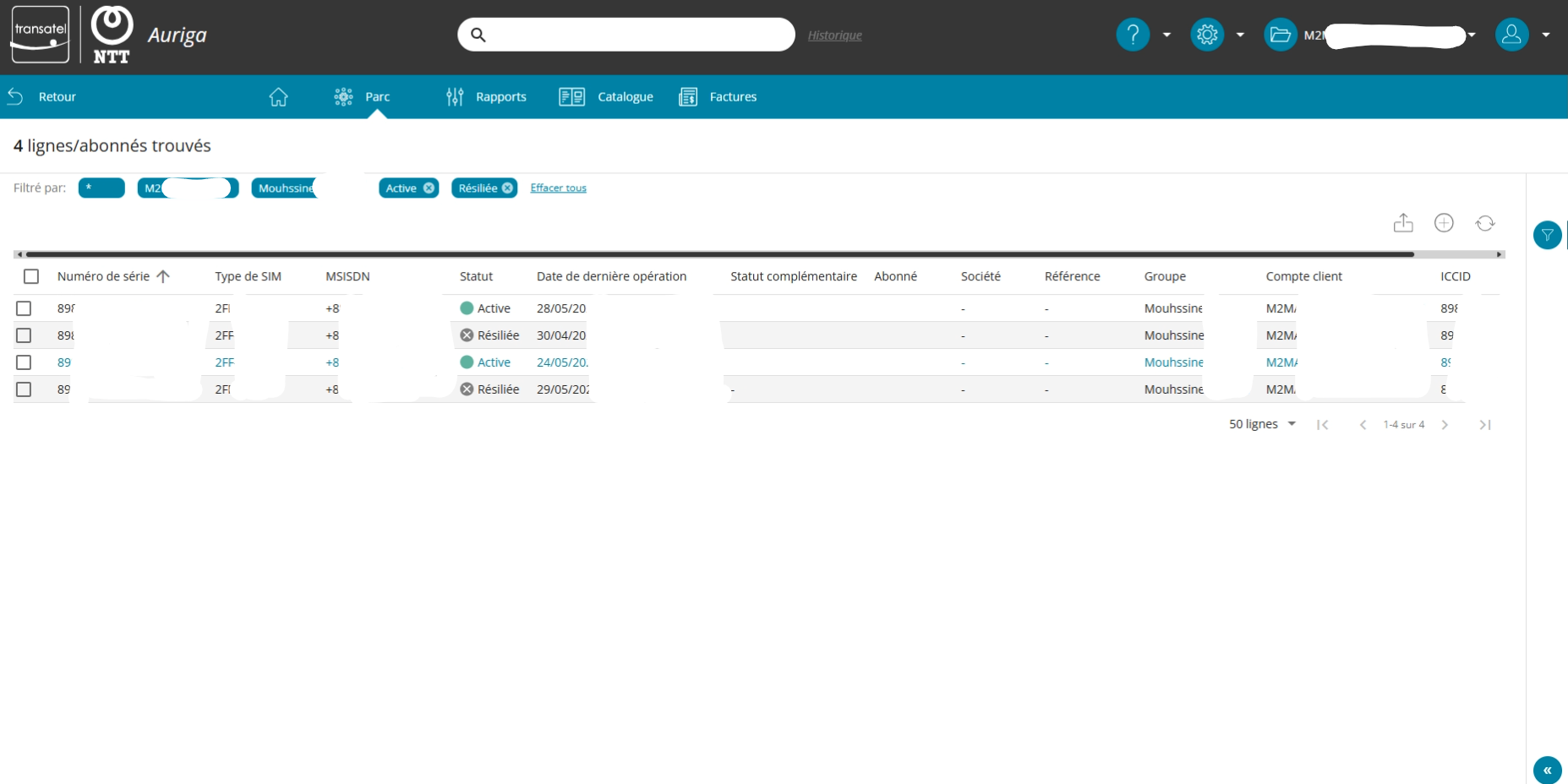
Task: Click Mouhssine group in 24/05 row
Action: click(x=1173, y=362)
